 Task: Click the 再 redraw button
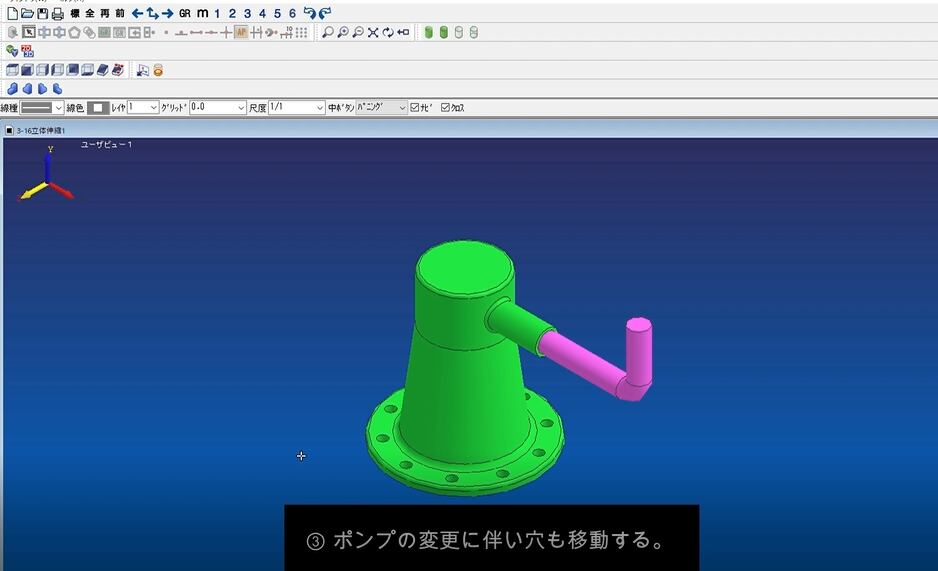105,13
